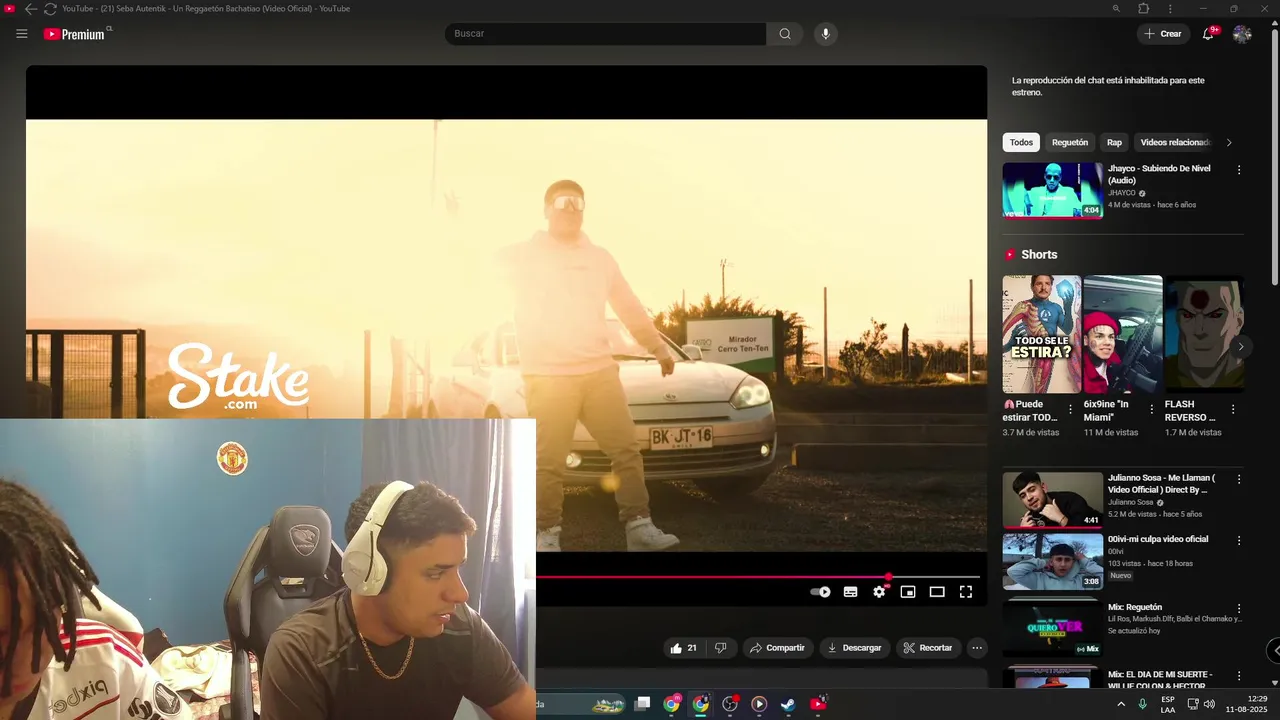
Task: Open Shorts video 6ix9ine In Miami
Action: (1123, 334)
